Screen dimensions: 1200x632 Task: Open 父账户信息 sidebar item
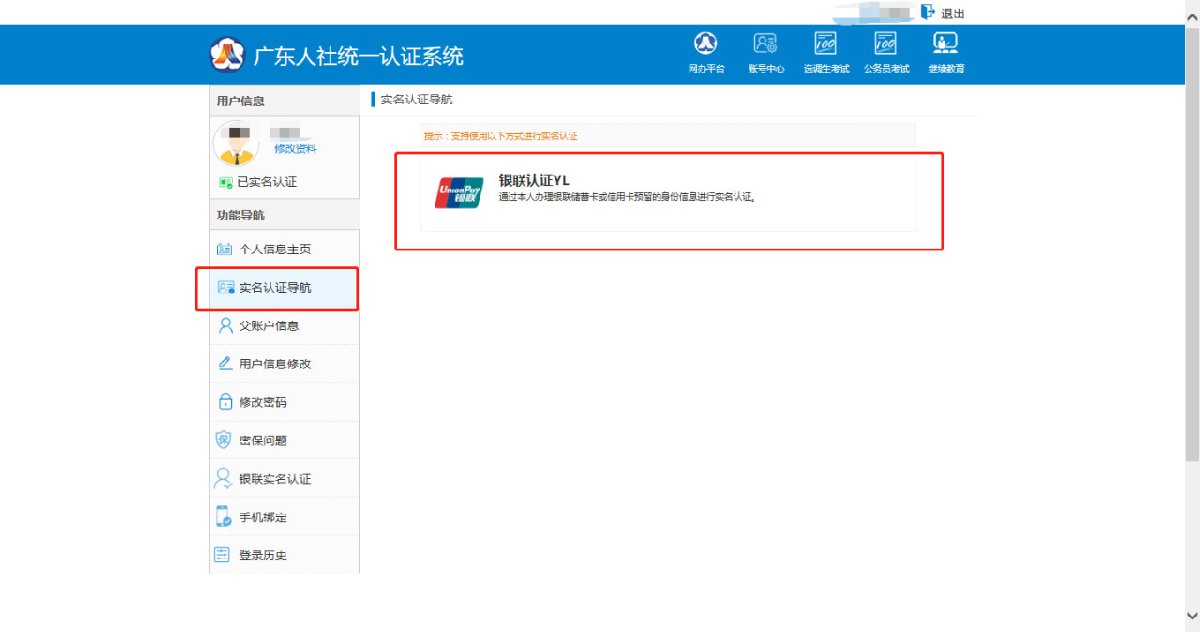pyautogui.click(x=268, y=326)
